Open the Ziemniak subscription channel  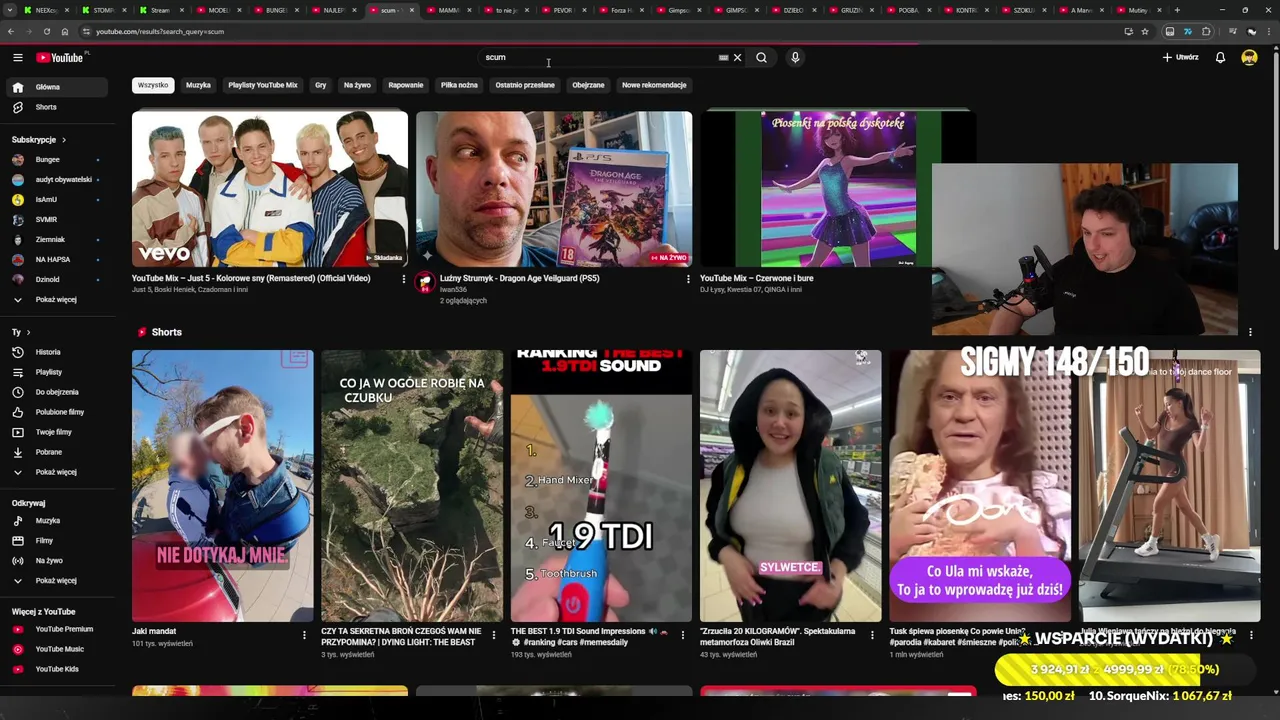tap(56, 240)
